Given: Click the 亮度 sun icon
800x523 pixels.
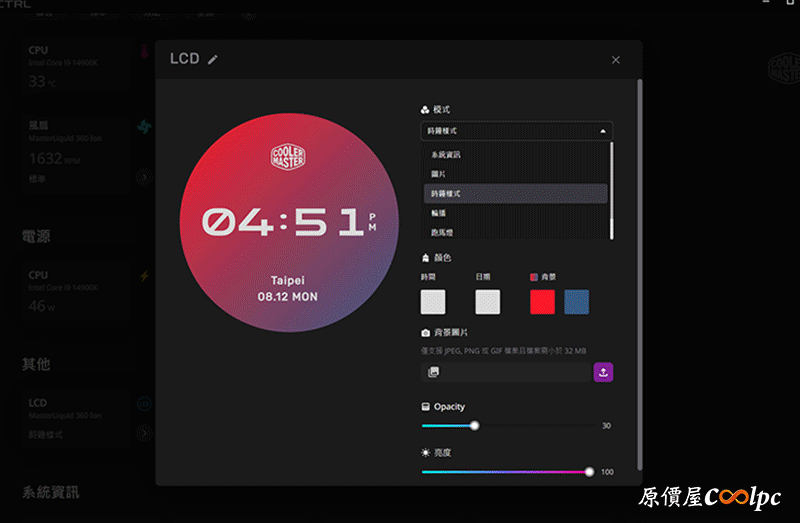Looking at the screenshot, I should (x=426, y=453).
